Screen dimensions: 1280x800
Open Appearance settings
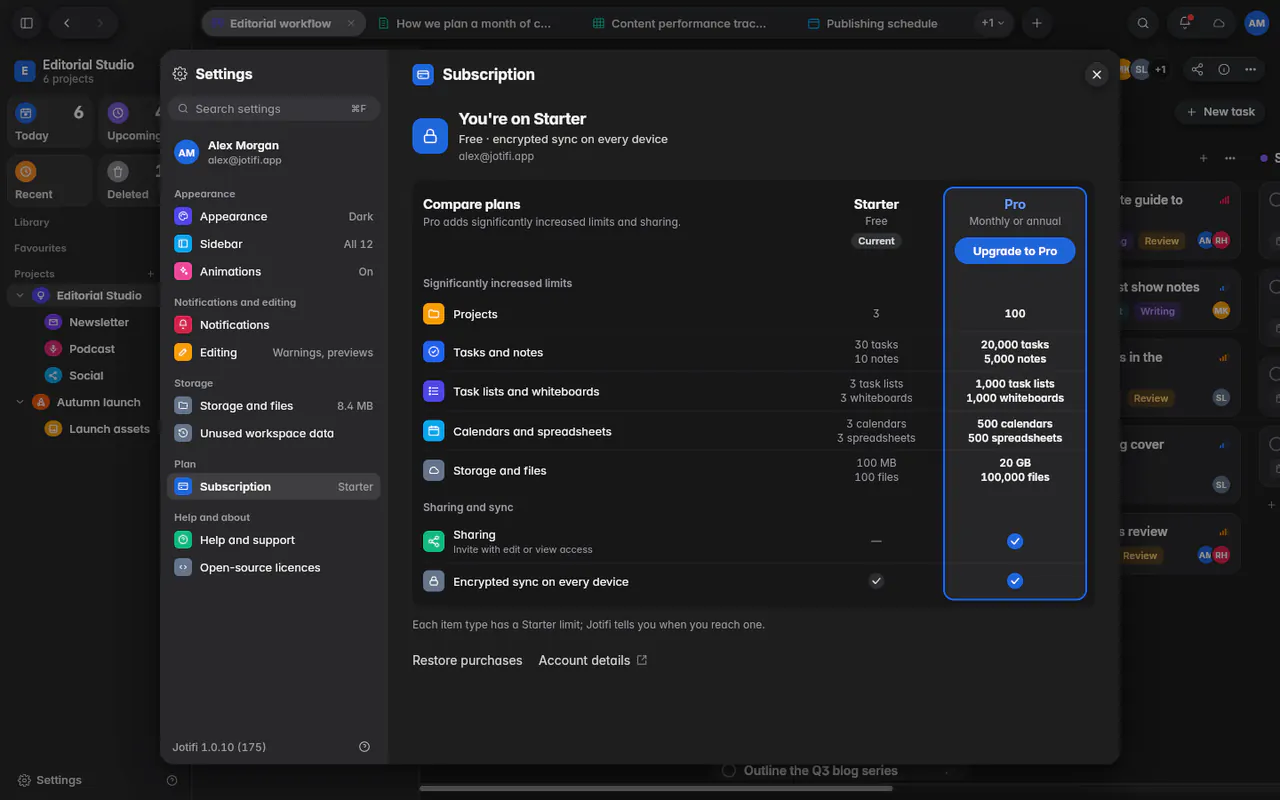(273, 217)
